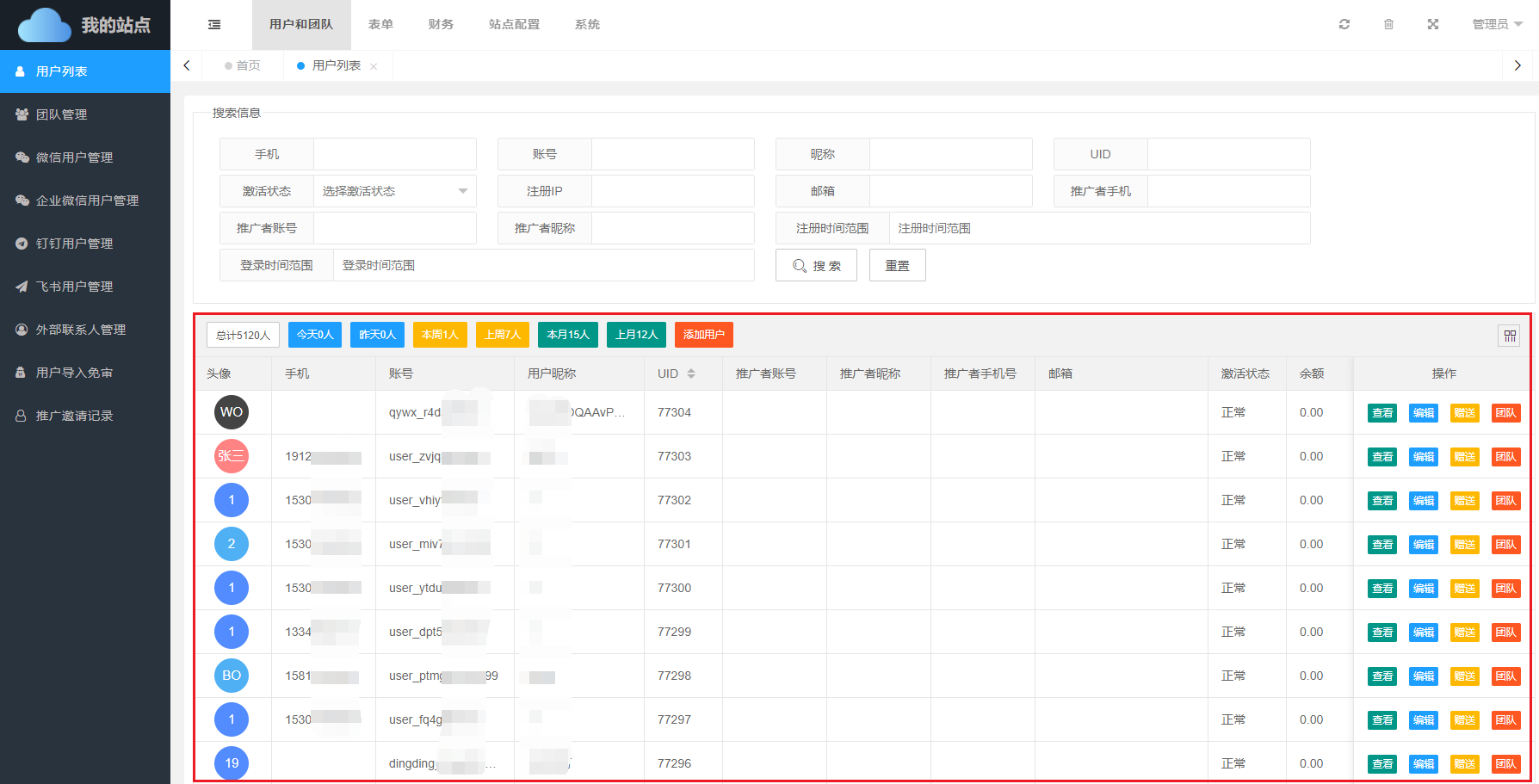The image size is (1539, 784).
Task: Open 团队管理 in the sidebar
Action: 61,114
